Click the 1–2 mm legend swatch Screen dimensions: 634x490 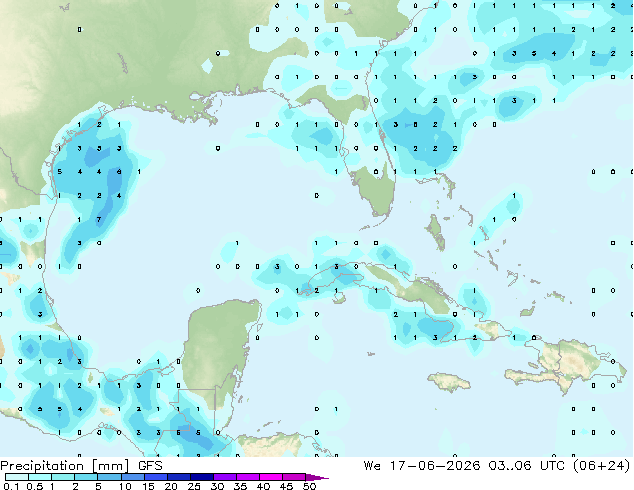[x=63, y=477]
